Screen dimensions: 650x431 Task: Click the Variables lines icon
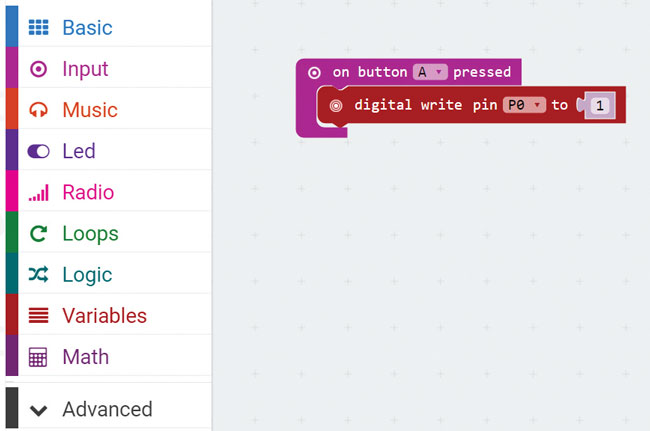point(39,315)
